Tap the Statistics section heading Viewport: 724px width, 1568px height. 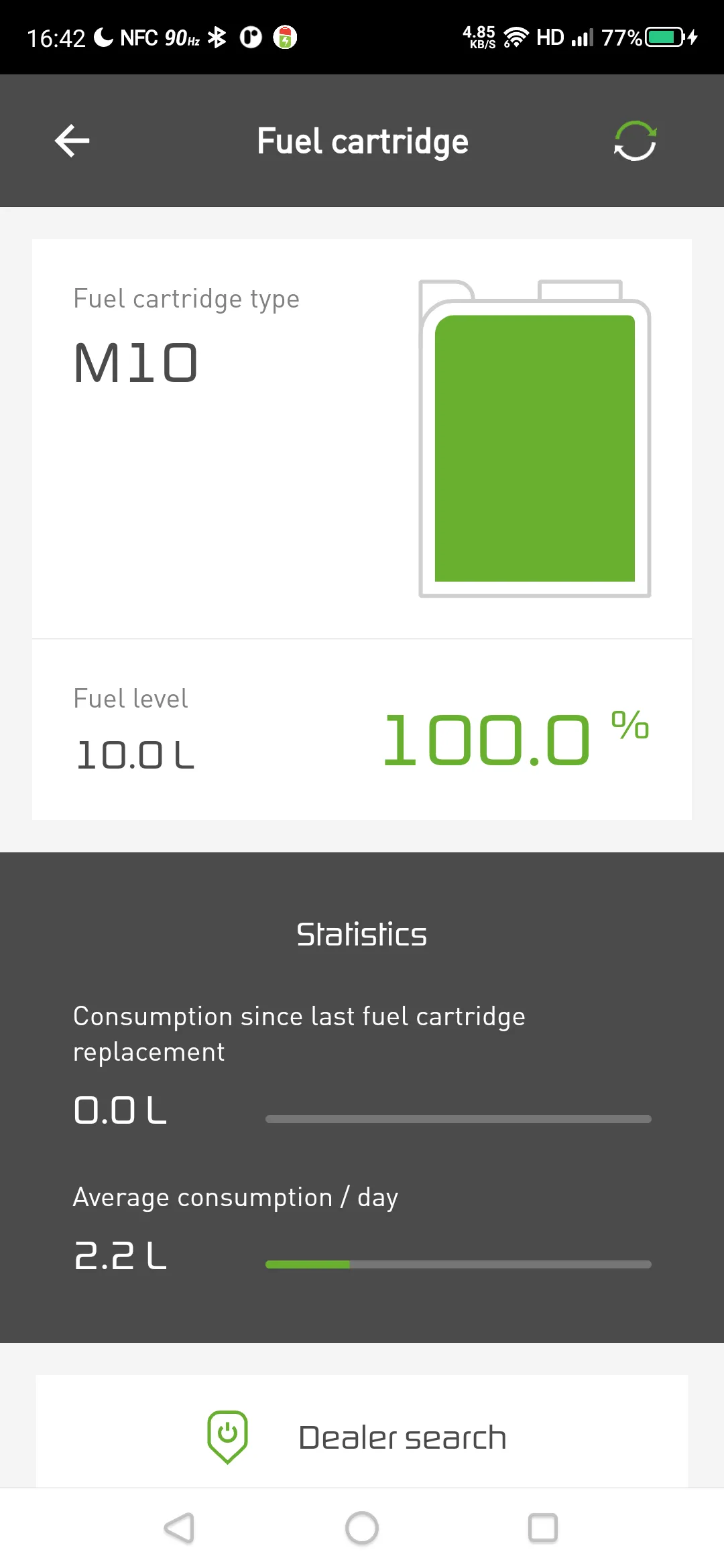362,934
